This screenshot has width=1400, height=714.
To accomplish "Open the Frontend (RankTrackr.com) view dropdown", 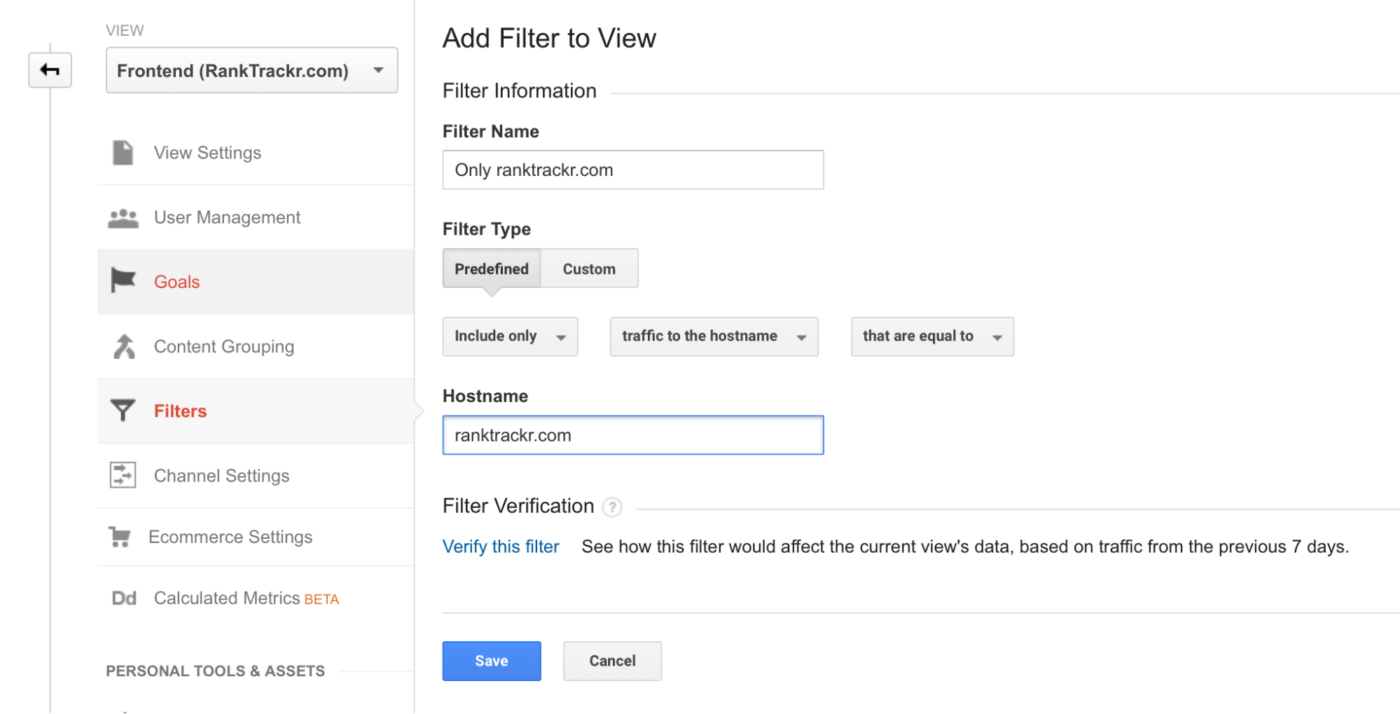I will pos(252,71).
